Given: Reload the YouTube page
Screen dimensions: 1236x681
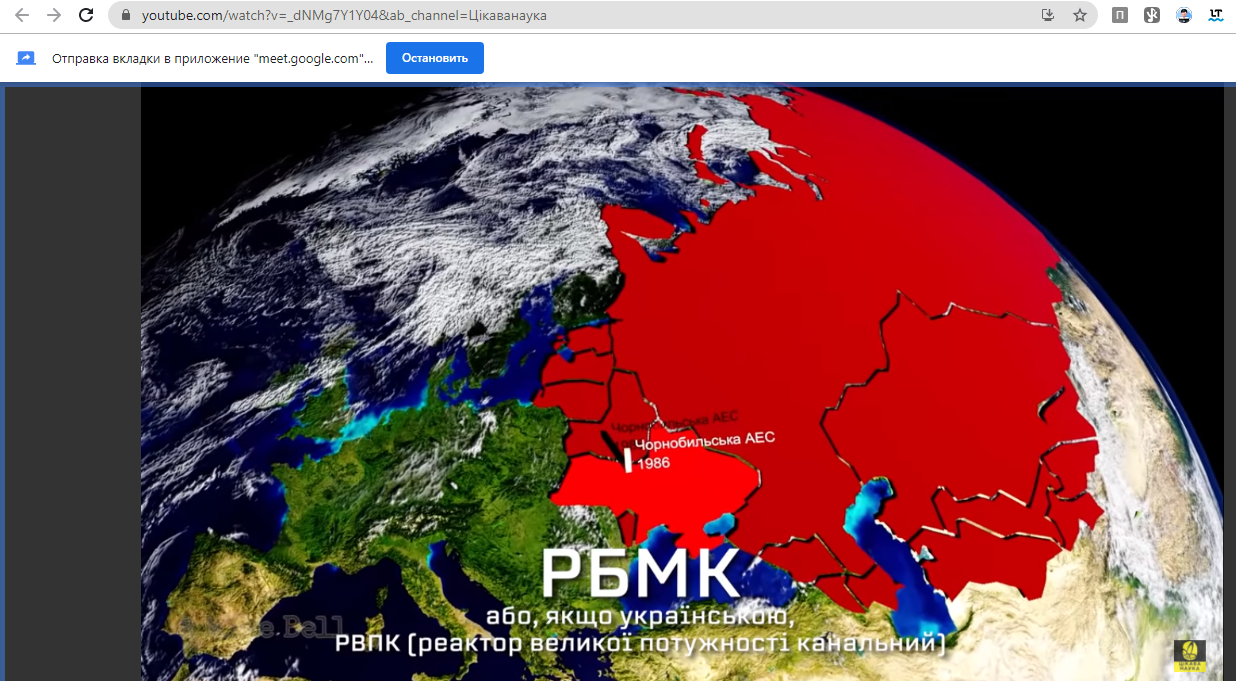Looking at the screenshot, I should tap(87, 15).
